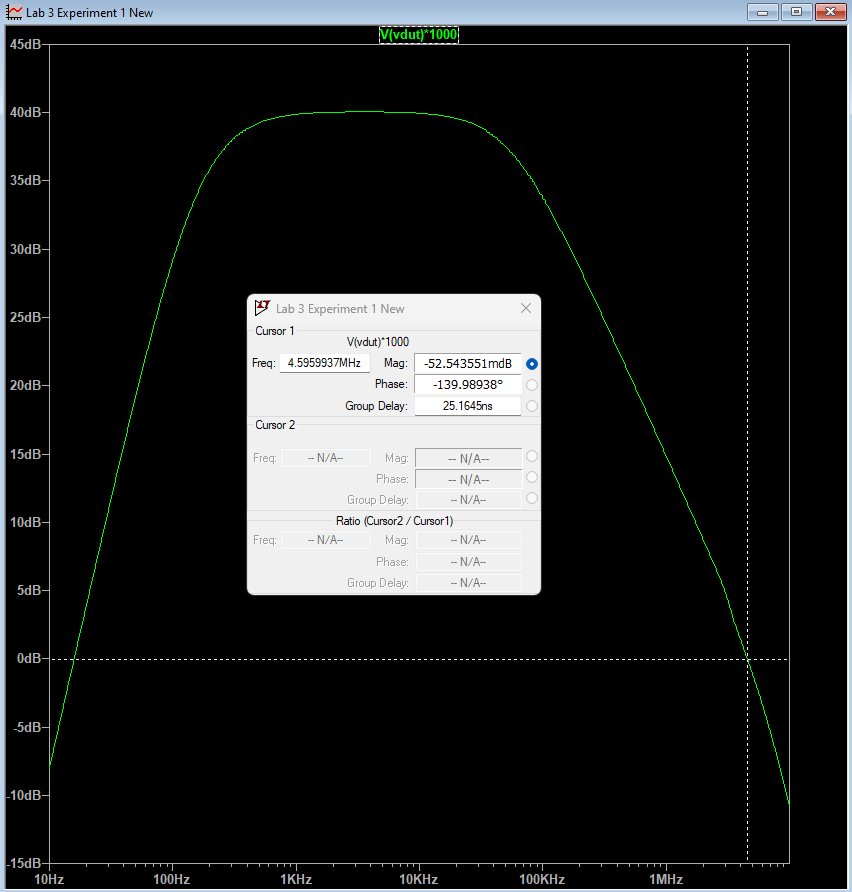This screenshot has width=852, height=892.
Task: Maximize the Lab 3 Experiment 1 New window
Action: [796, 12]
